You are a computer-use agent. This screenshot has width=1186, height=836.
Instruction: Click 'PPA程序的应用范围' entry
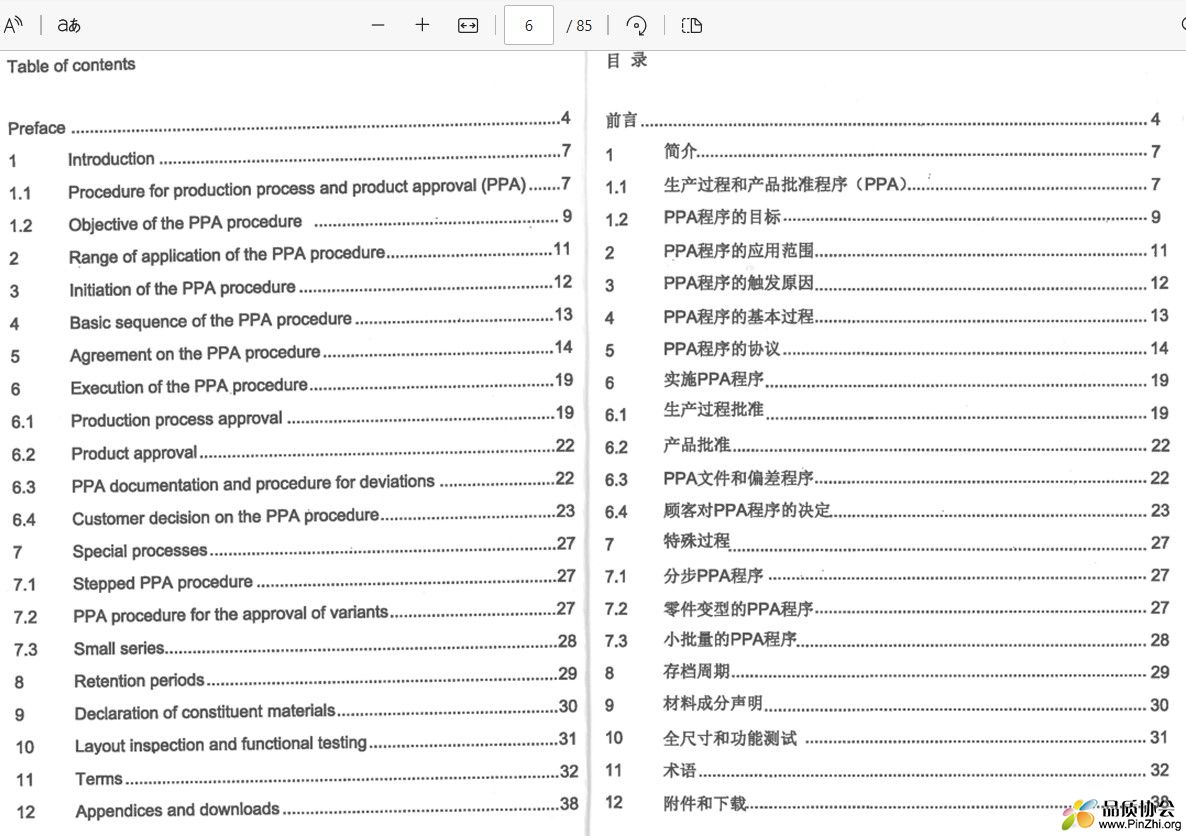click(x=738, y=250)
